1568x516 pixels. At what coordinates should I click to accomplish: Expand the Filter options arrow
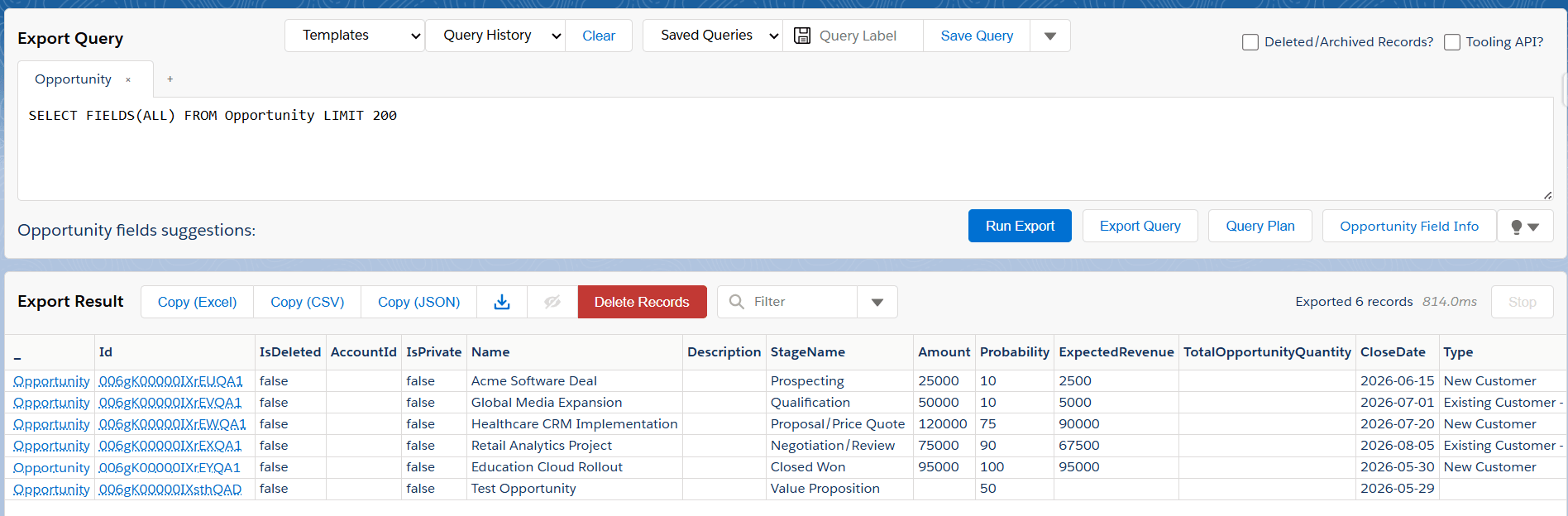(877, 302)
